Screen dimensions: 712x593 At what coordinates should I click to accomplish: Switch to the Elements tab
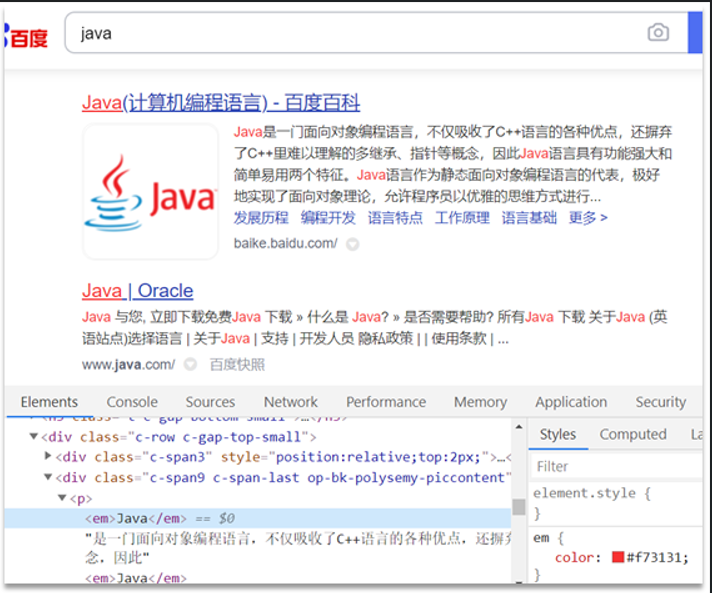tap(49, 402)
